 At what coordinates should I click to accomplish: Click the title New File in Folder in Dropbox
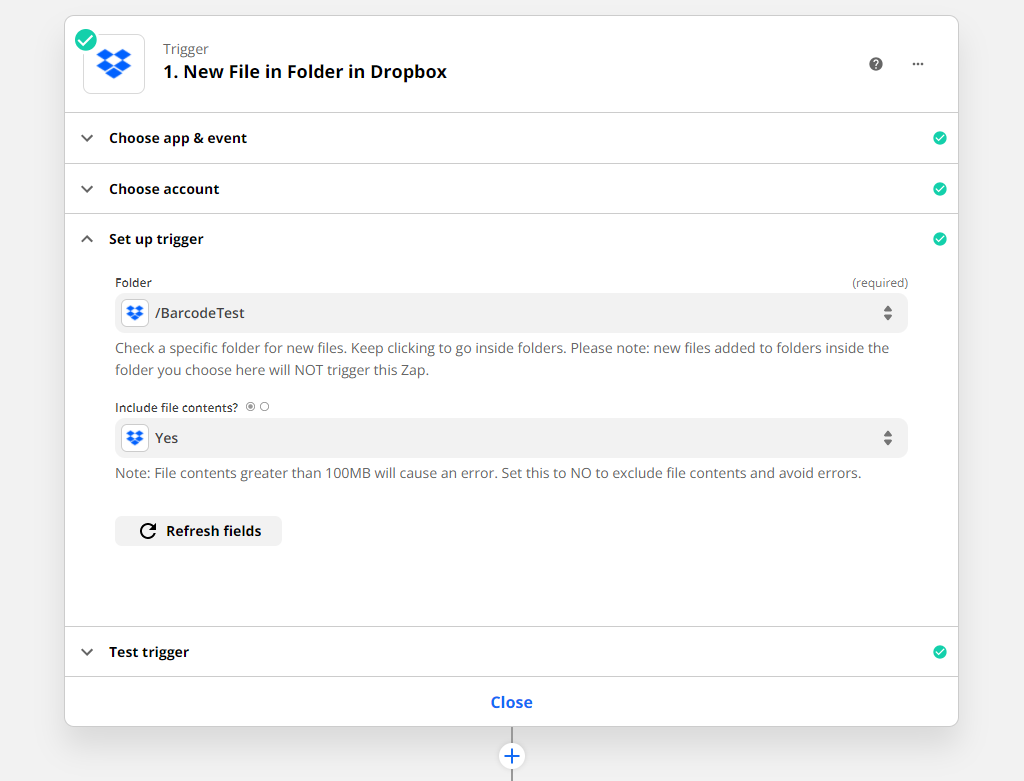click(x=305, y=72)
